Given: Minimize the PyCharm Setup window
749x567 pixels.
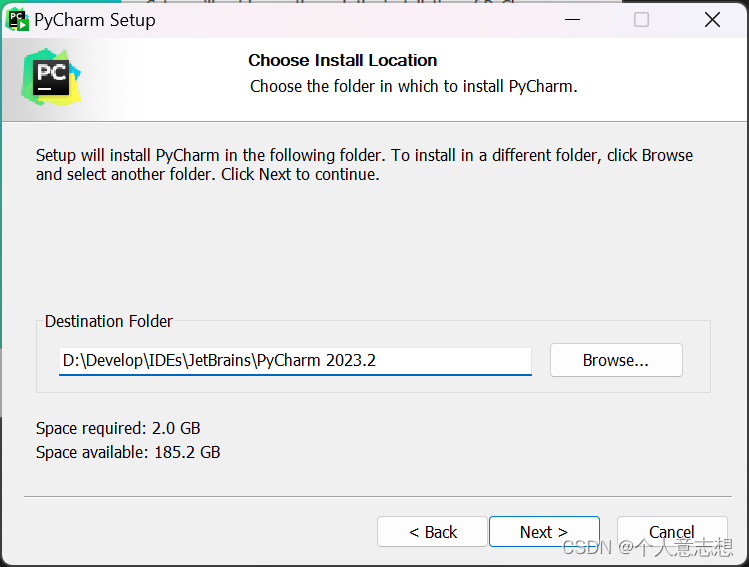Looking at the screenshot, I should [572, 20].
